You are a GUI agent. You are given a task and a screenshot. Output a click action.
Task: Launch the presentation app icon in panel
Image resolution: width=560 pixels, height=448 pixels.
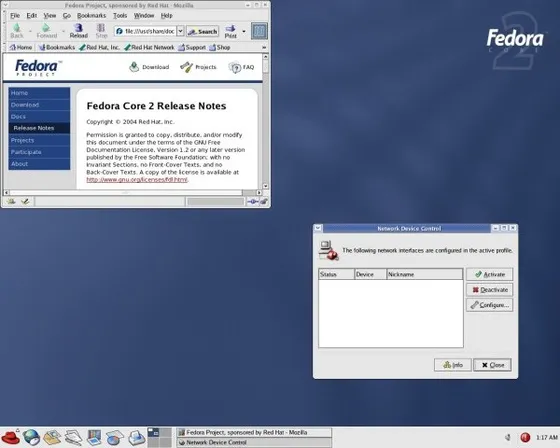(x=94, y=437)
